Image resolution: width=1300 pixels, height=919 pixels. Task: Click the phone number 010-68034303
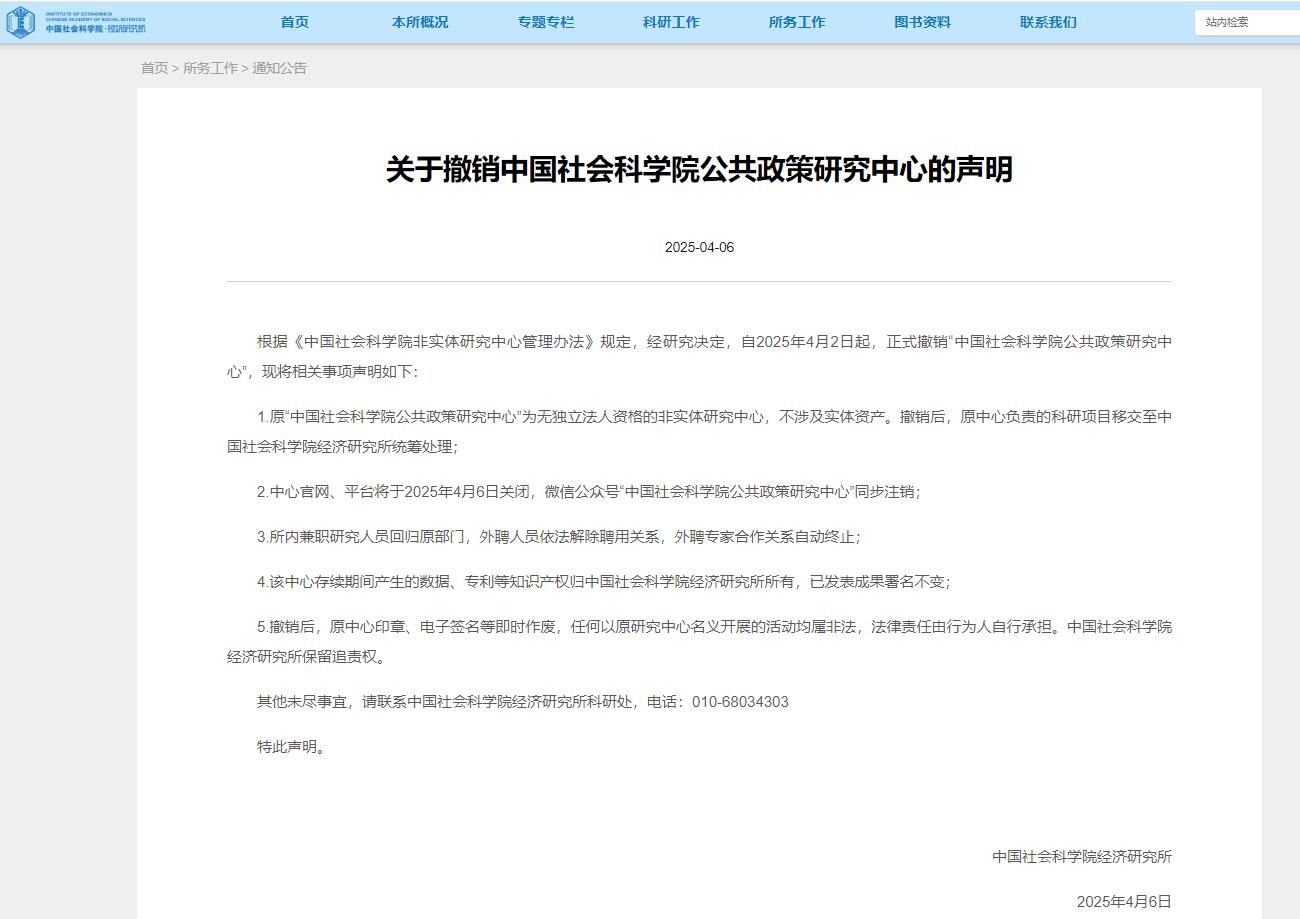pyautogui.click(x=740, y=702)
